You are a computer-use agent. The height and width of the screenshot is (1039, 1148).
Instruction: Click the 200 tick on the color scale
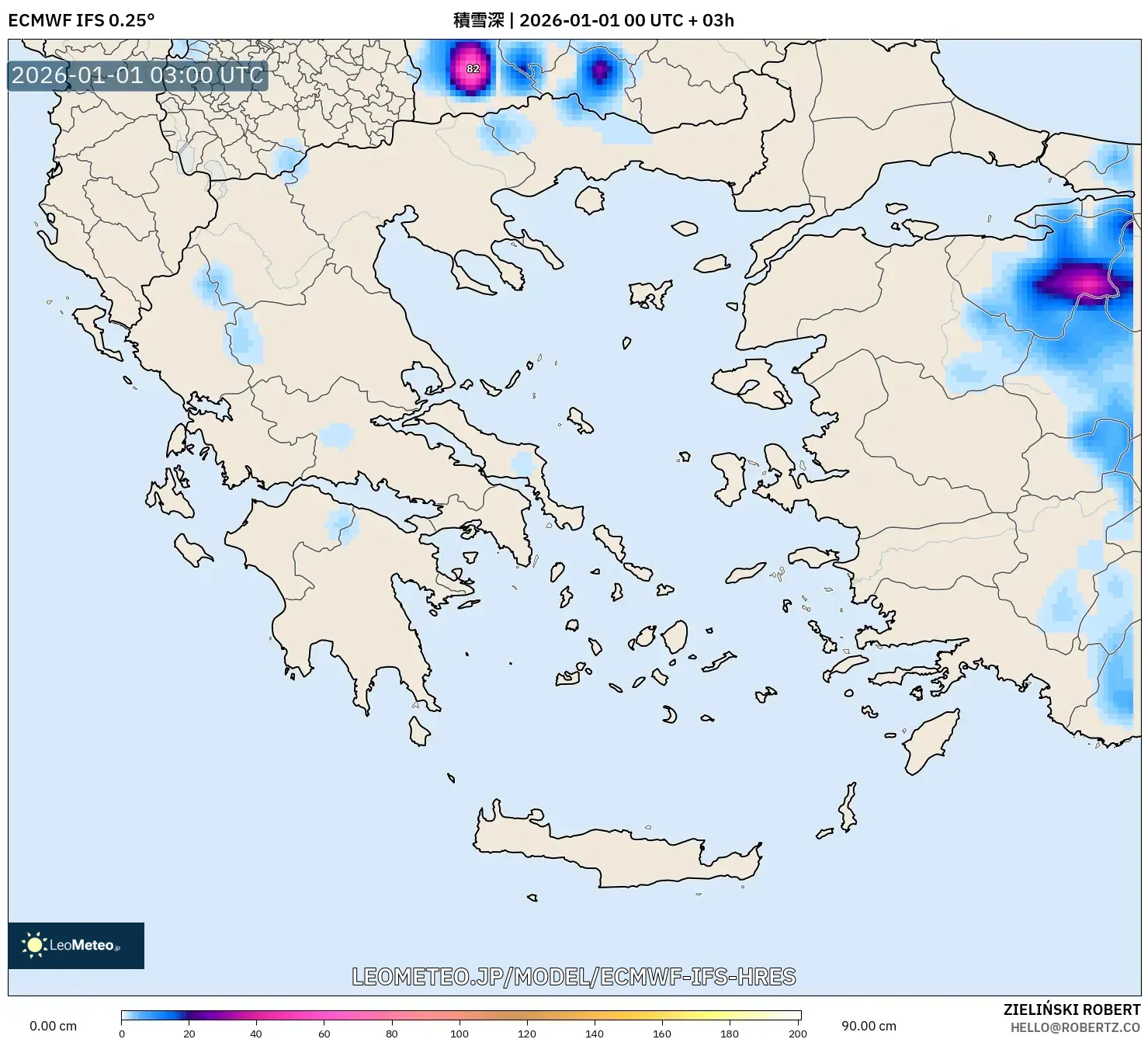click(796, 1034)
